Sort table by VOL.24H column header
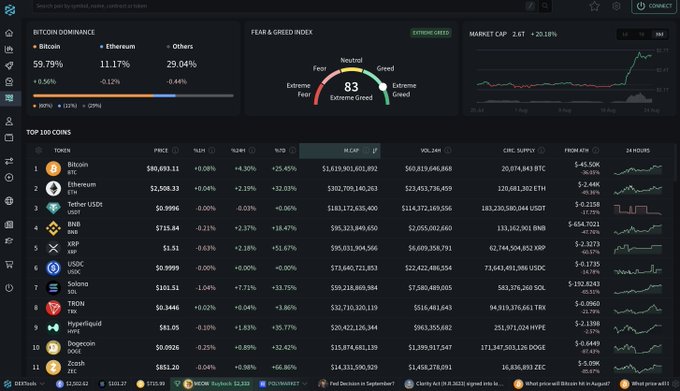 click(x=431, y=150)
